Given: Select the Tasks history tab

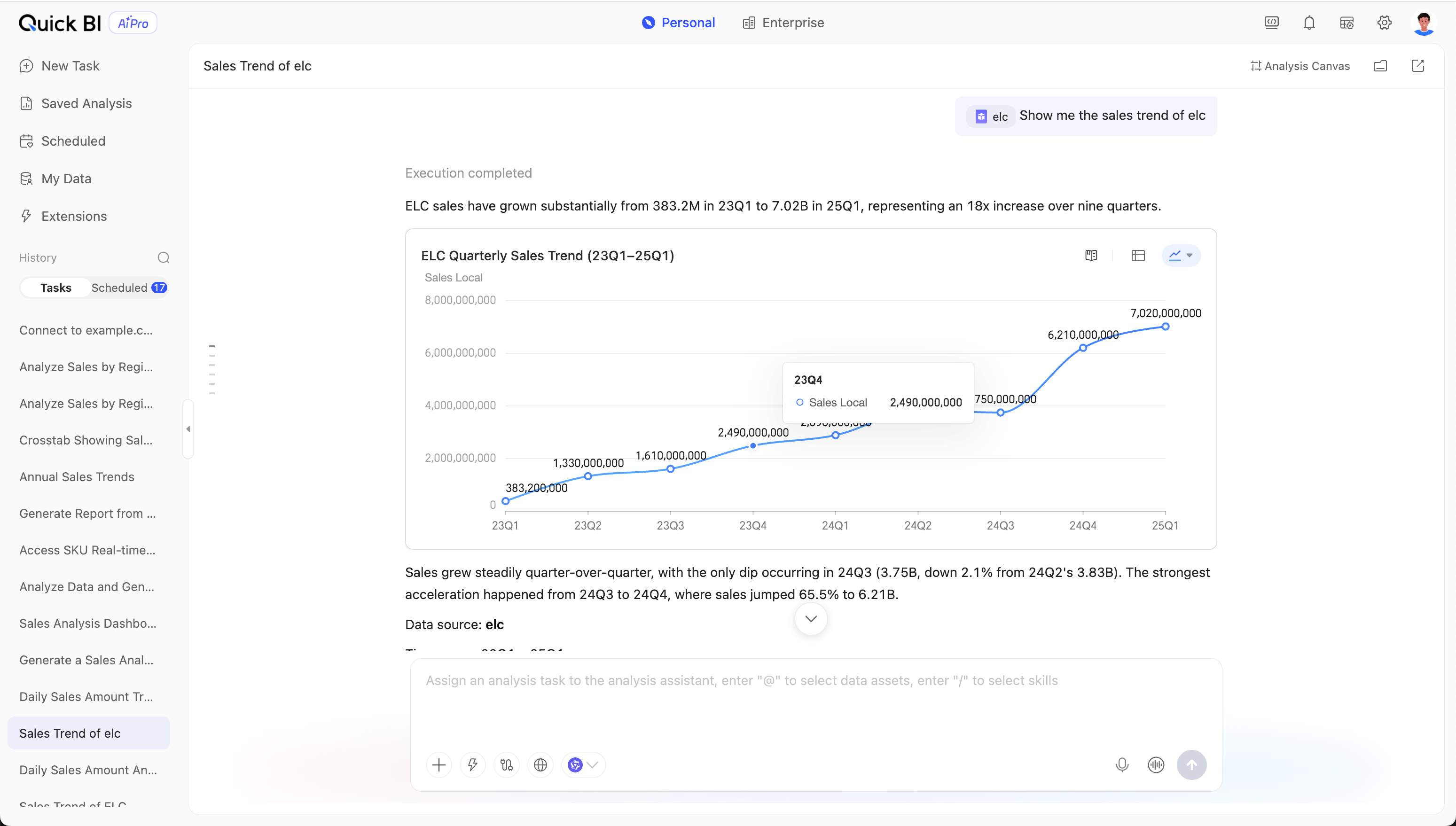Looking at the screenshot, I should pyautogui.click(x=55, y=288).
